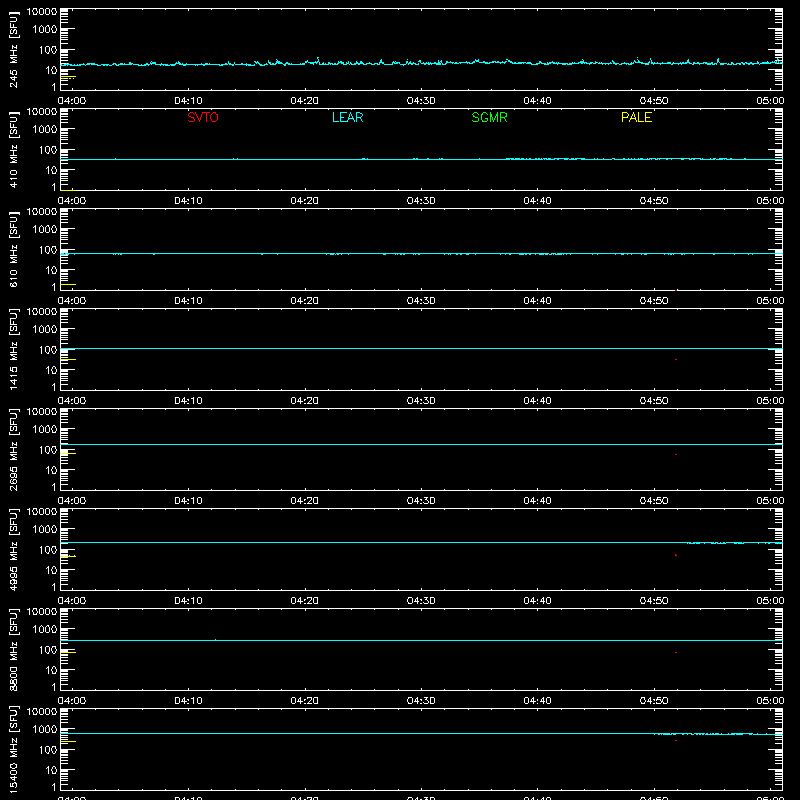Click 04:30 tick label below 8800 MHz panel
The width and height of the screenshot is (800, 800).
(421, 701)
